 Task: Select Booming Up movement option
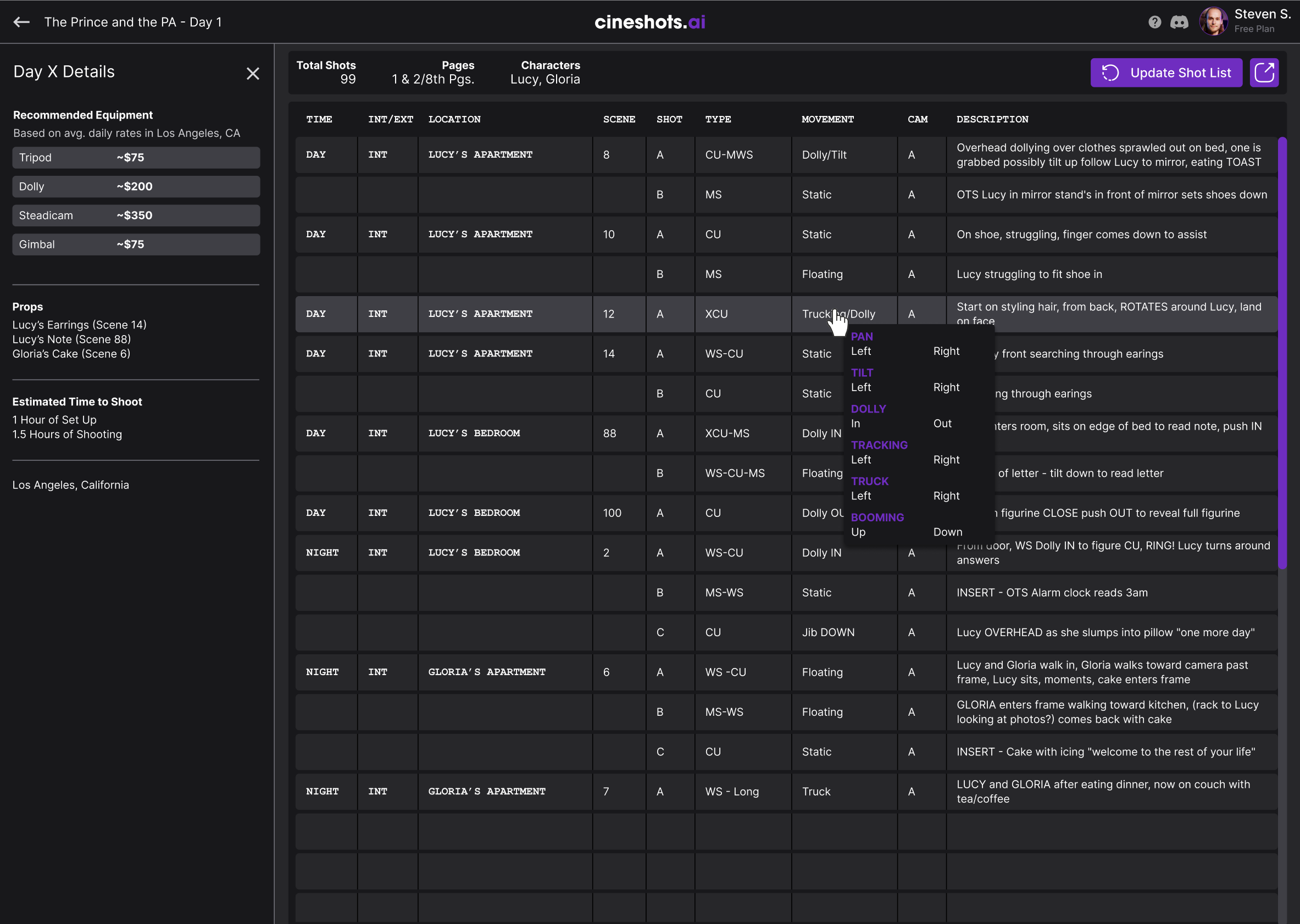pos(858,532)
